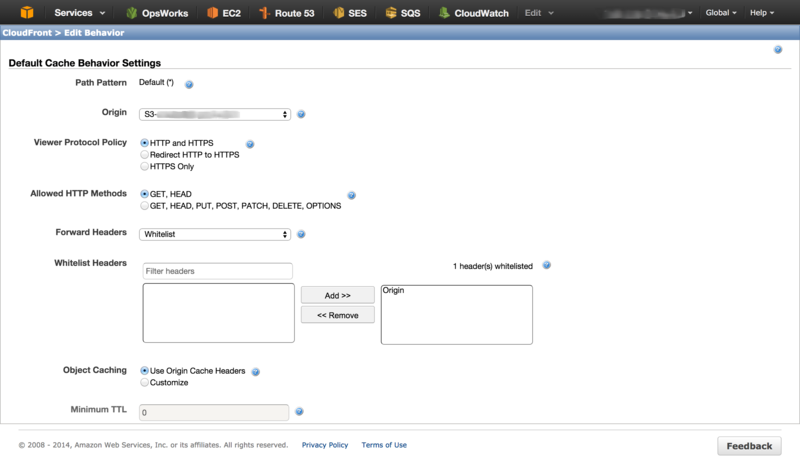Select Customize object caching option

click(144, 382)
